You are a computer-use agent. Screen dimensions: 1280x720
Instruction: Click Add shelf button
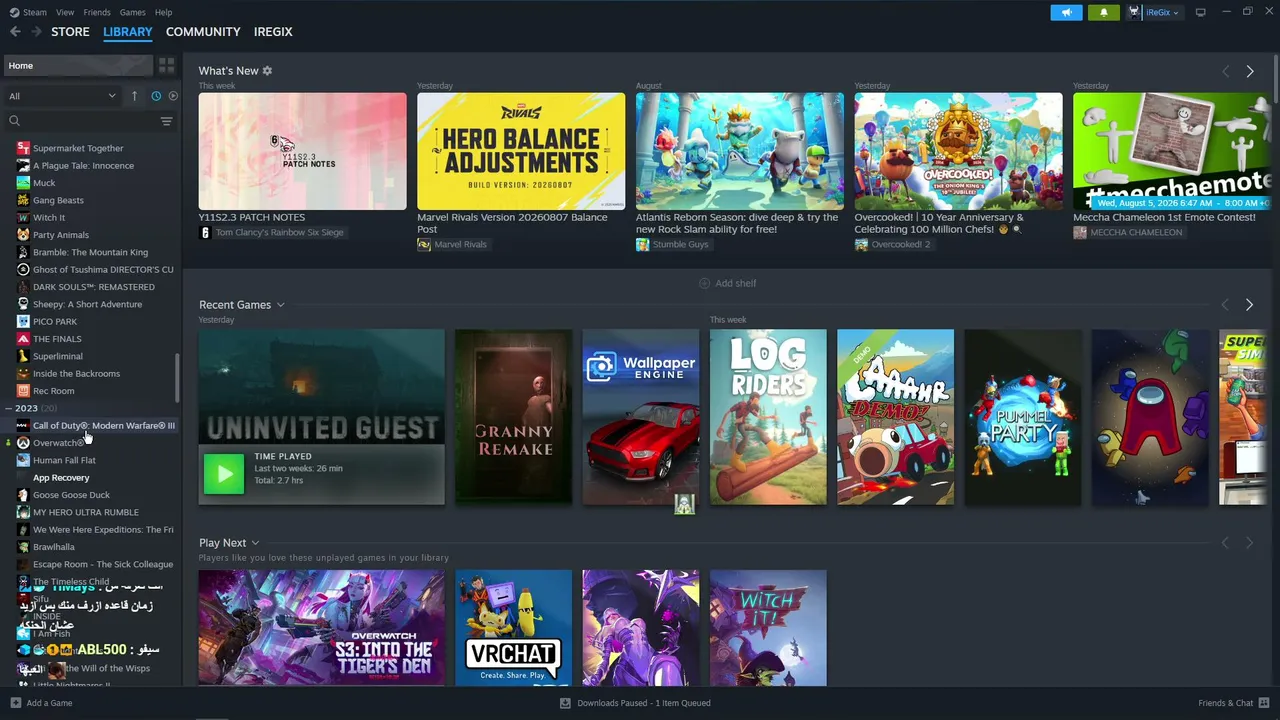[727, 283]
